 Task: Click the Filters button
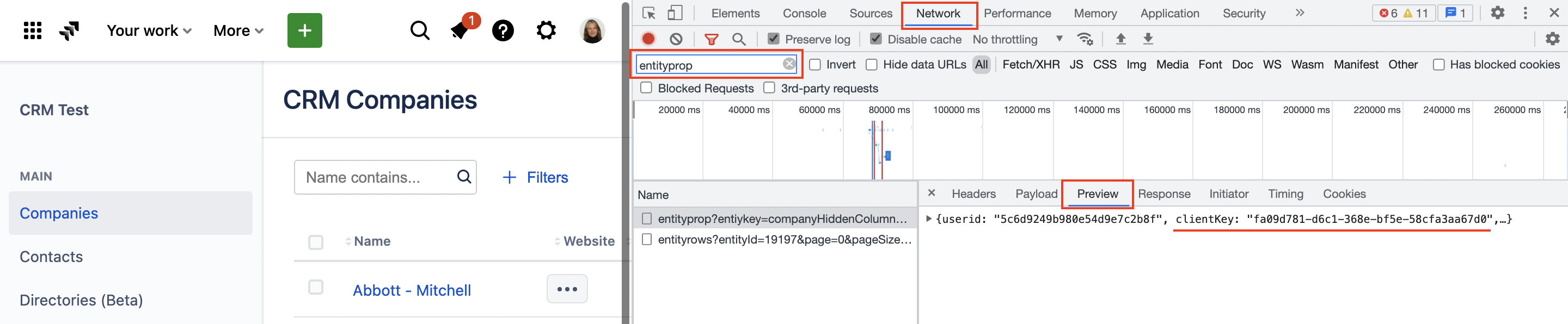click(535, 178)
